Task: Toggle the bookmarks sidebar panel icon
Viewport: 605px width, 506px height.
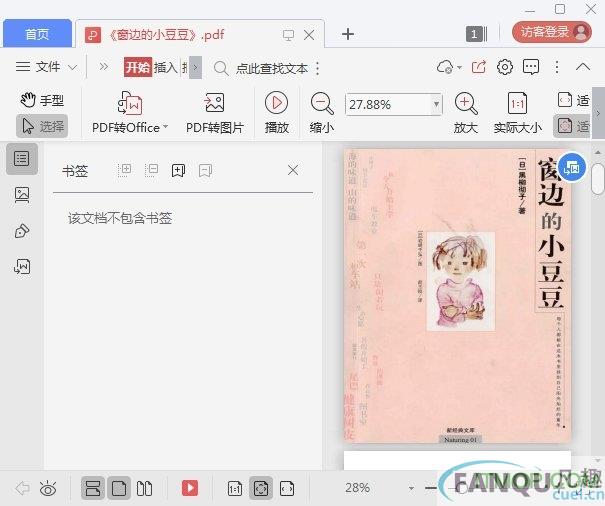Action: (x=22, y=159)
